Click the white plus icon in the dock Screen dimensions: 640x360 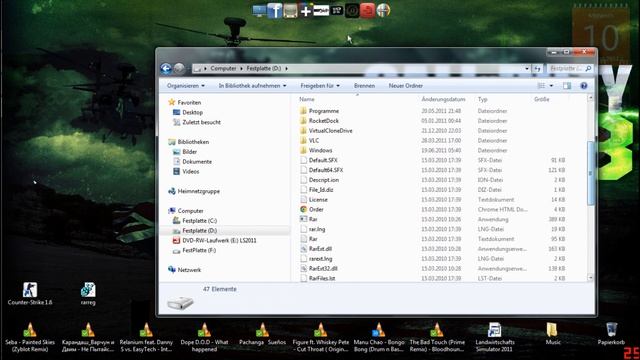coord(306,11)
